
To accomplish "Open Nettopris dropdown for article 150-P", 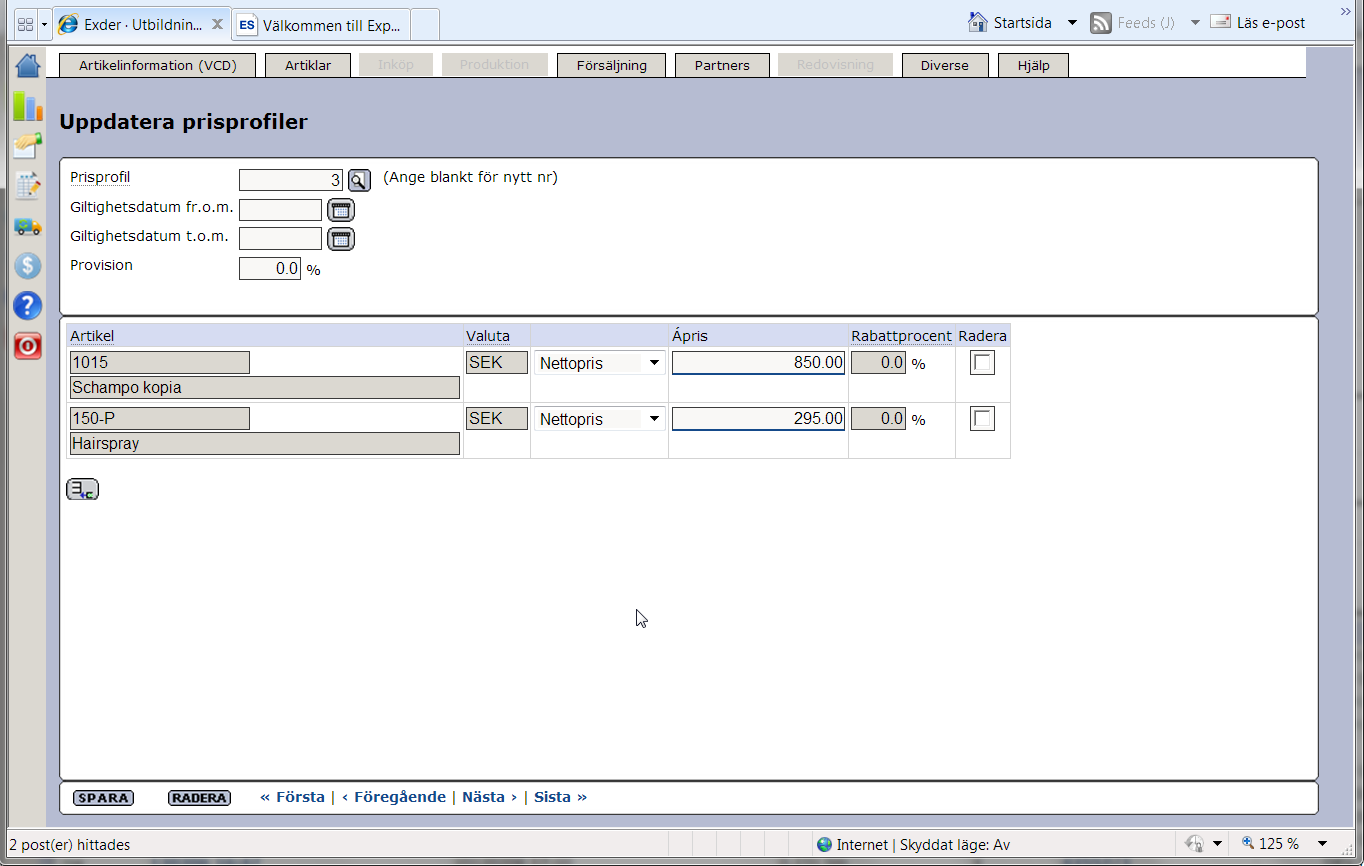I will pos(600,419).
